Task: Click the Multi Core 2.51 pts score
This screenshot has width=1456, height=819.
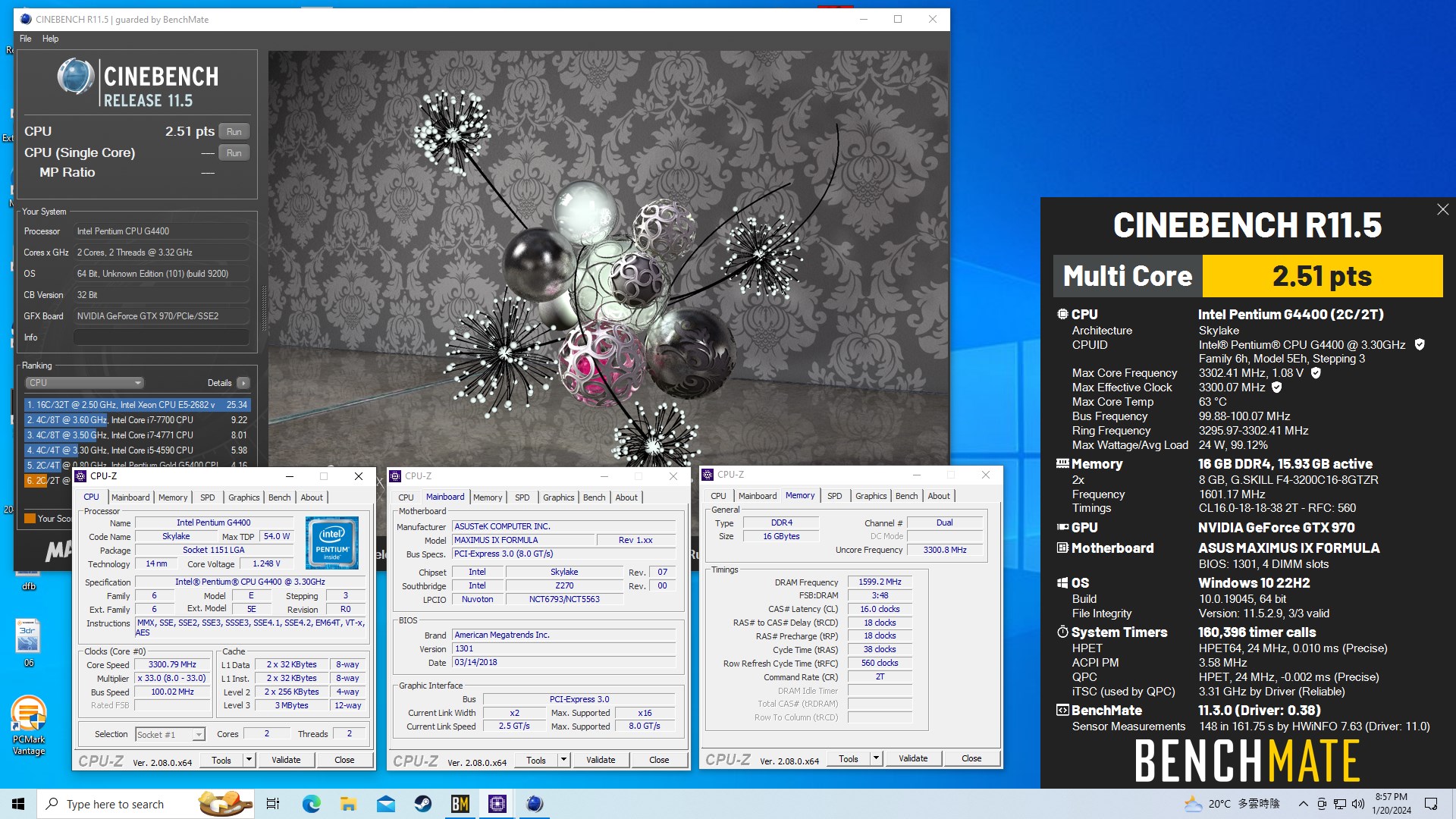Action: pyautogui.click(x=1323, y=276)
